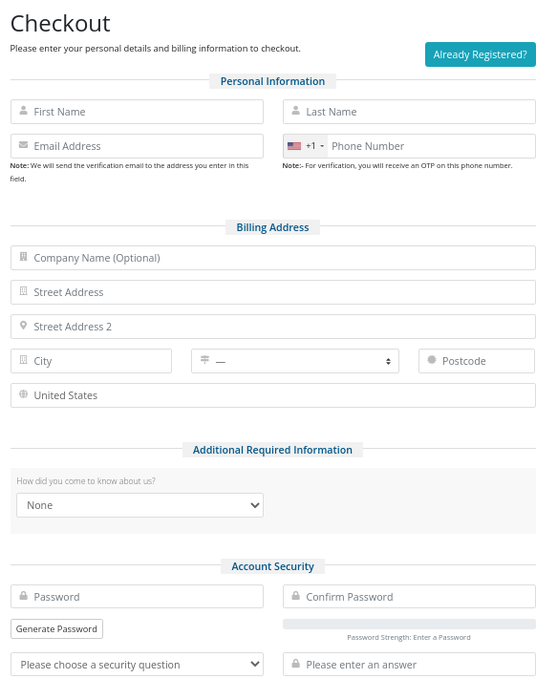Click the building icon in Company Name field
The image size is (536, 700).
tap(23, 257)
